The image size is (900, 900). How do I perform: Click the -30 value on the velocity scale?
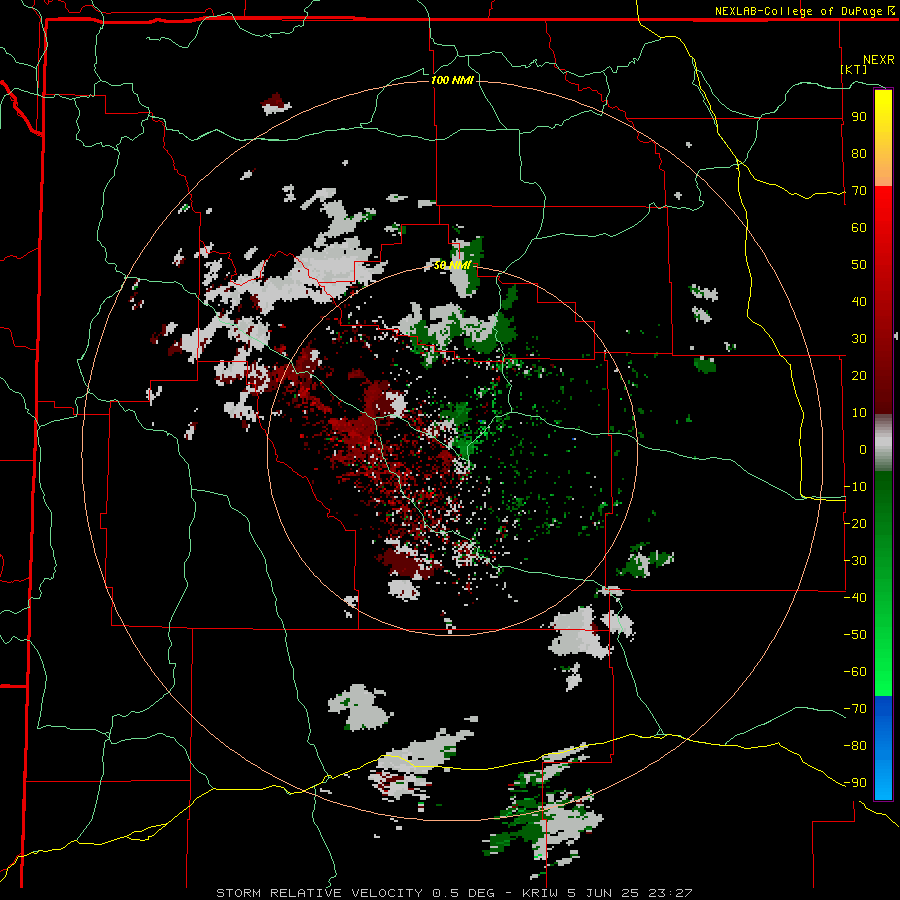click(x=855, y=561)
